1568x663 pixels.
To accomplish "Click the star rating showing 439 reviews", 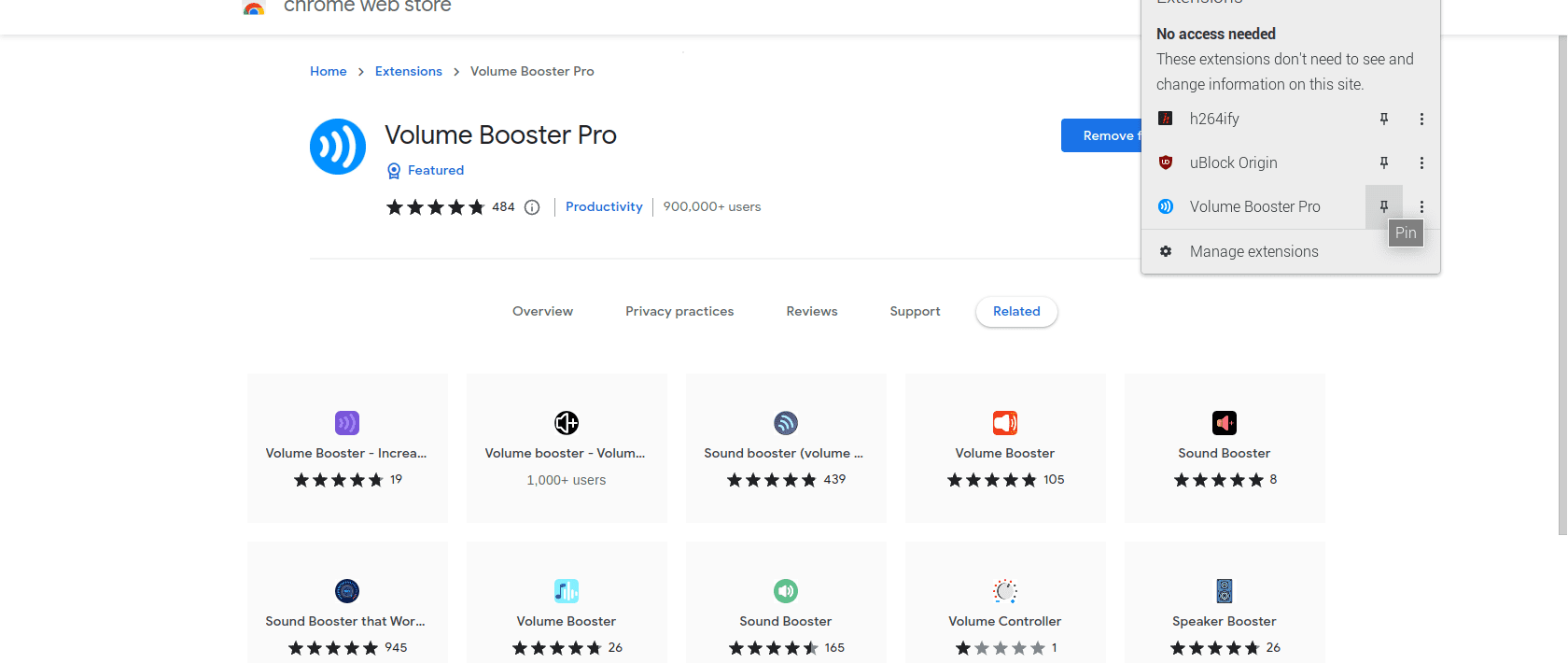I will point(772,480).
